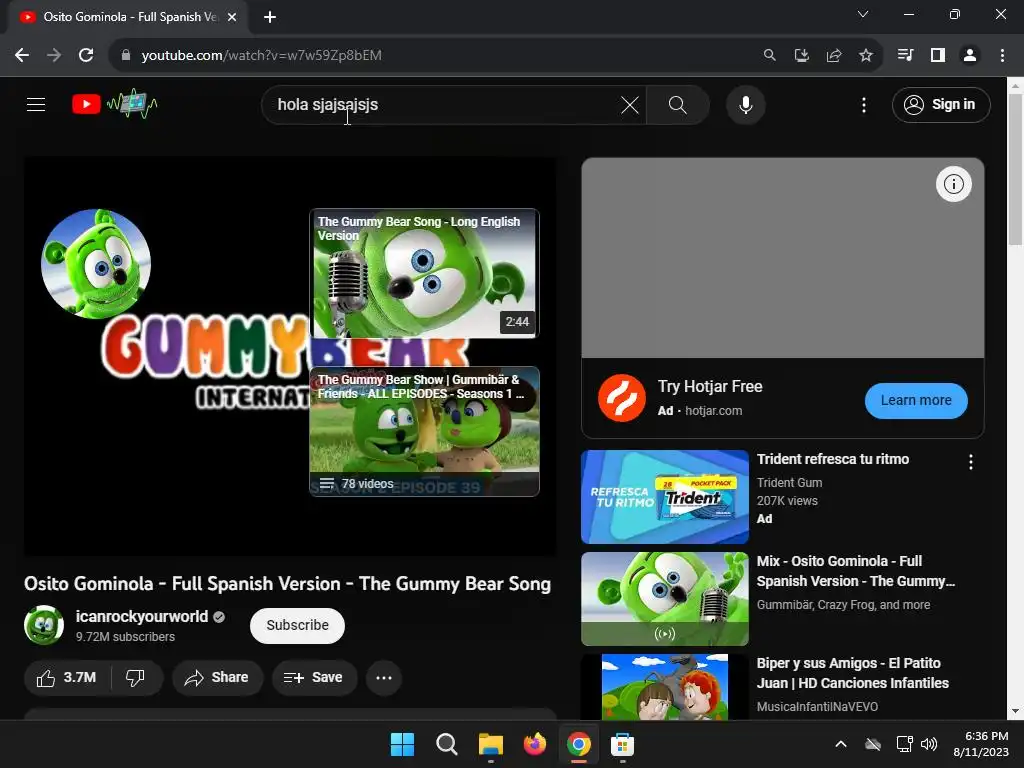Select the Osito Gominola tab
Screen dimensions: 1024x768
click(127, 17)
